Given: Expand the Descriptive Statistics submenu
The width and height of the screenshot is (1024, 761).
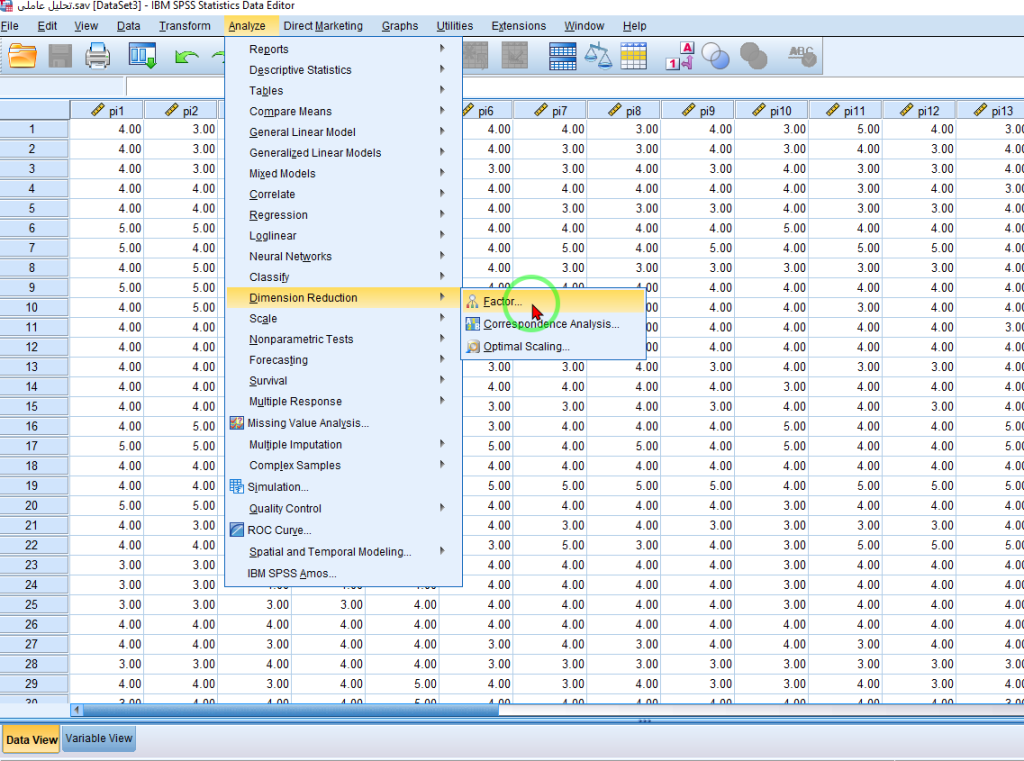Looking at the screenshot, I should click(x=300, y=70).
